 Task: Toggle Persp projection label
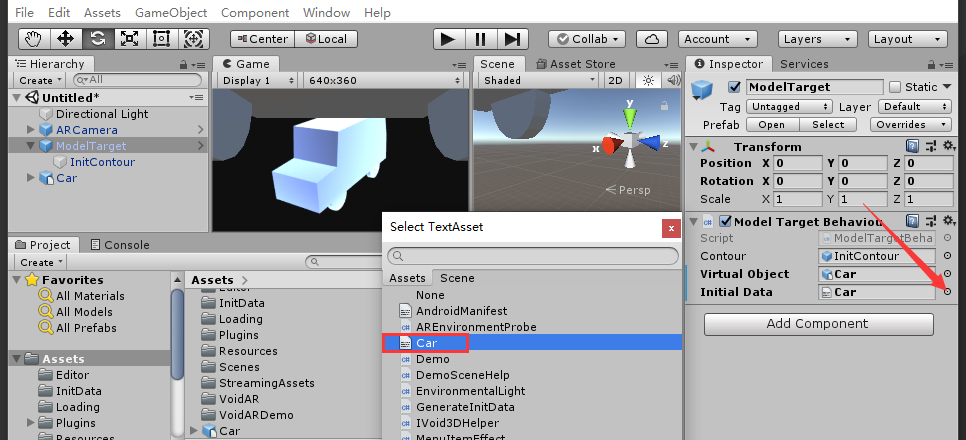628,190
